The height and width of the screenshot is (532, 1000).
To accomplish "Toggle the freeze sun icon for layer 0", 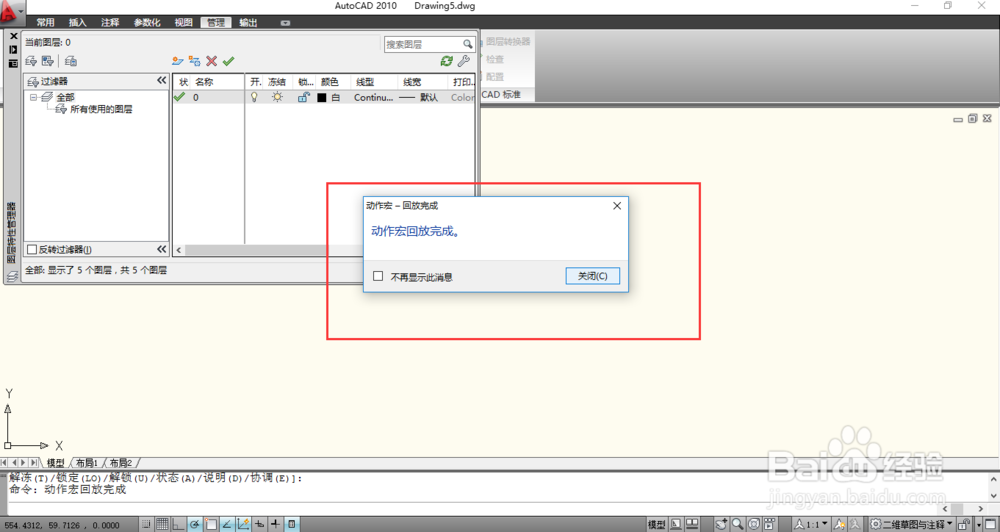I will [277, 97].
